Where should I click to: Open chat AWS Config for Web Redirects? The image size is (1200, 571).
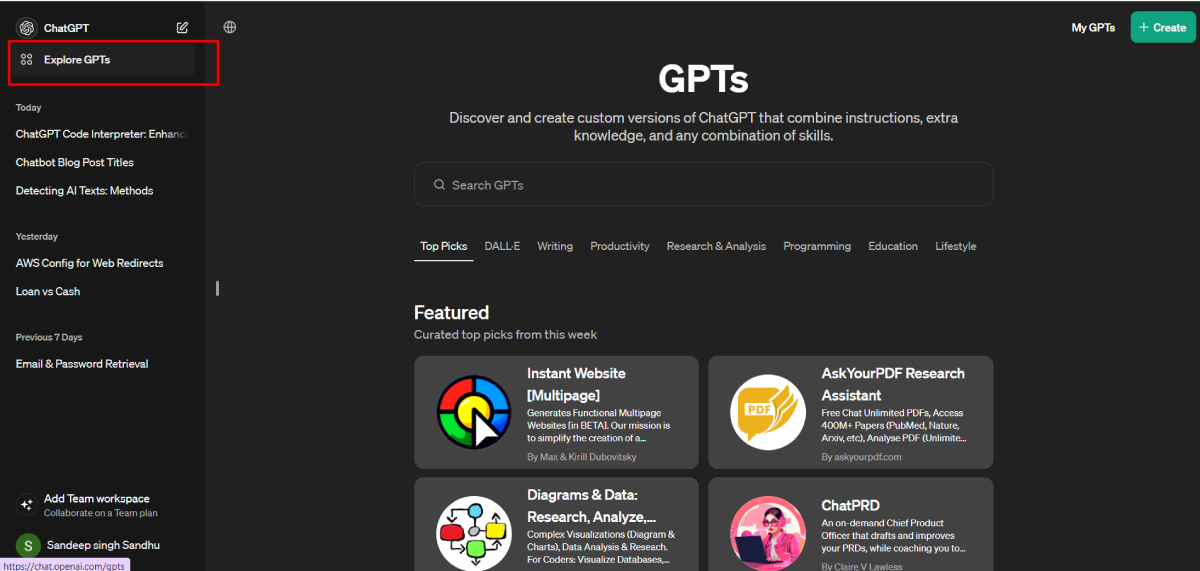89,263
